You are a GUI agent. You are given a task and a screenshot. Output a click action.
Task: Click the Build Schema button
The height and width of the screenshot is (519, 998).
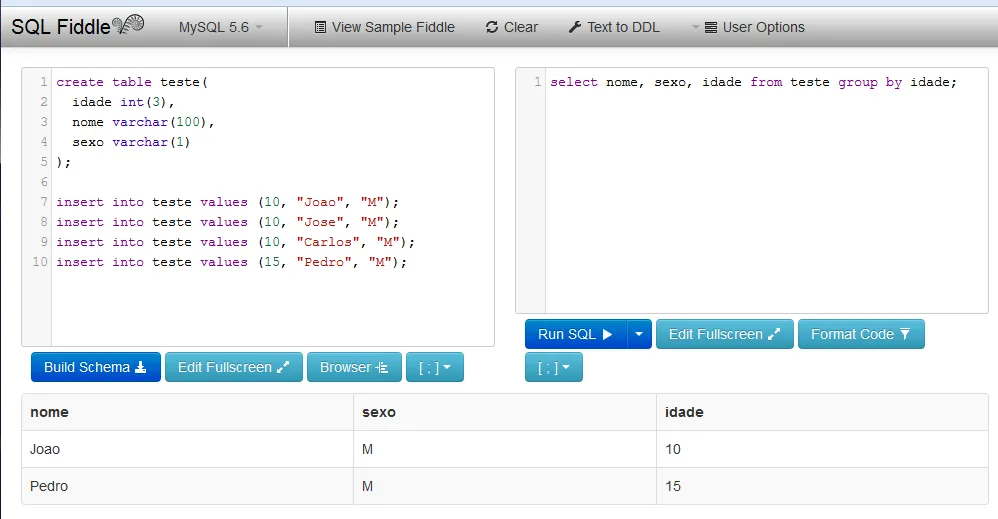95,367
